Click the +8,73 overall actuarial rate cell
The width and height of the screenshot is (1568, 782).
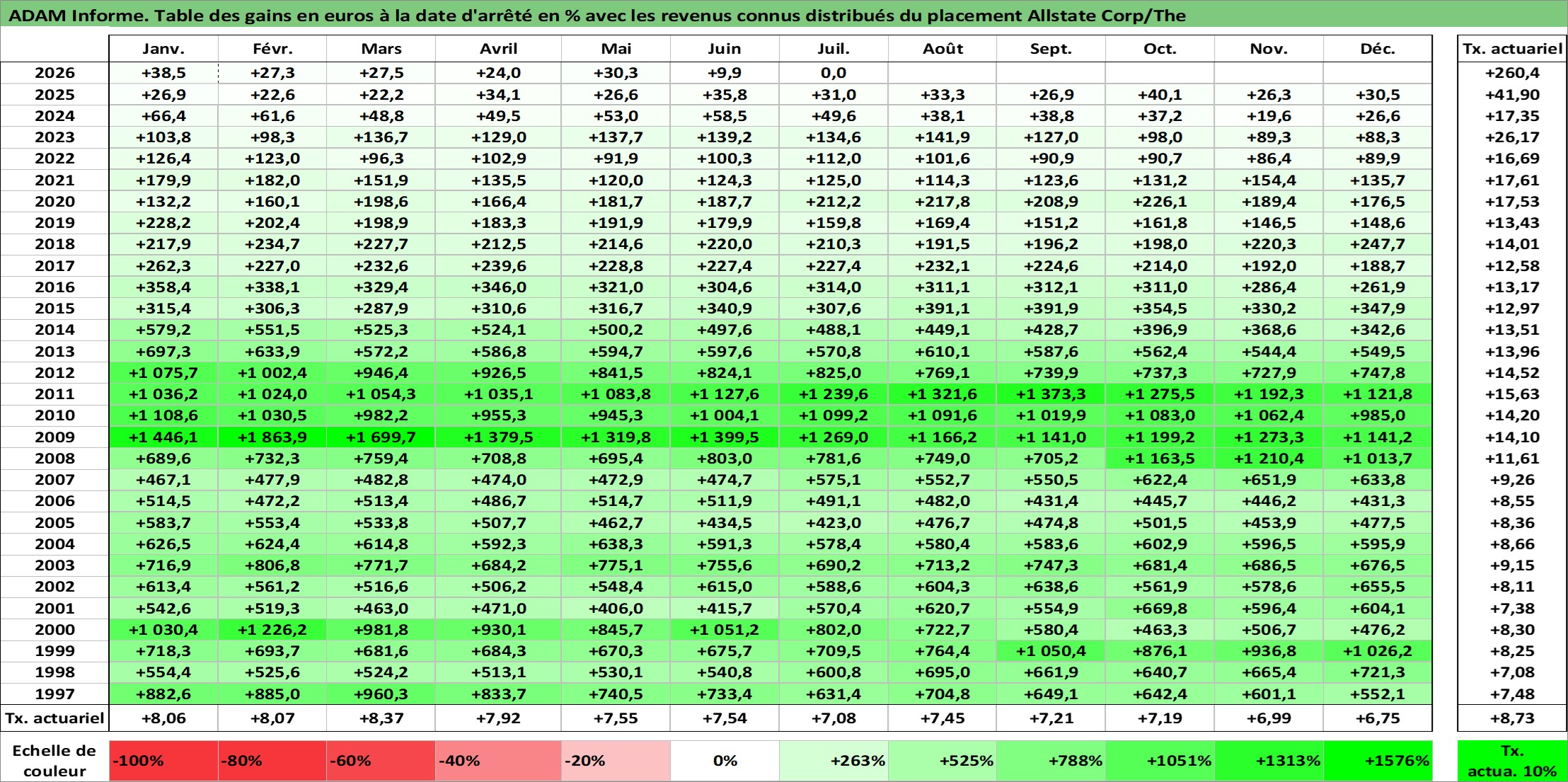coord(1513,718)
